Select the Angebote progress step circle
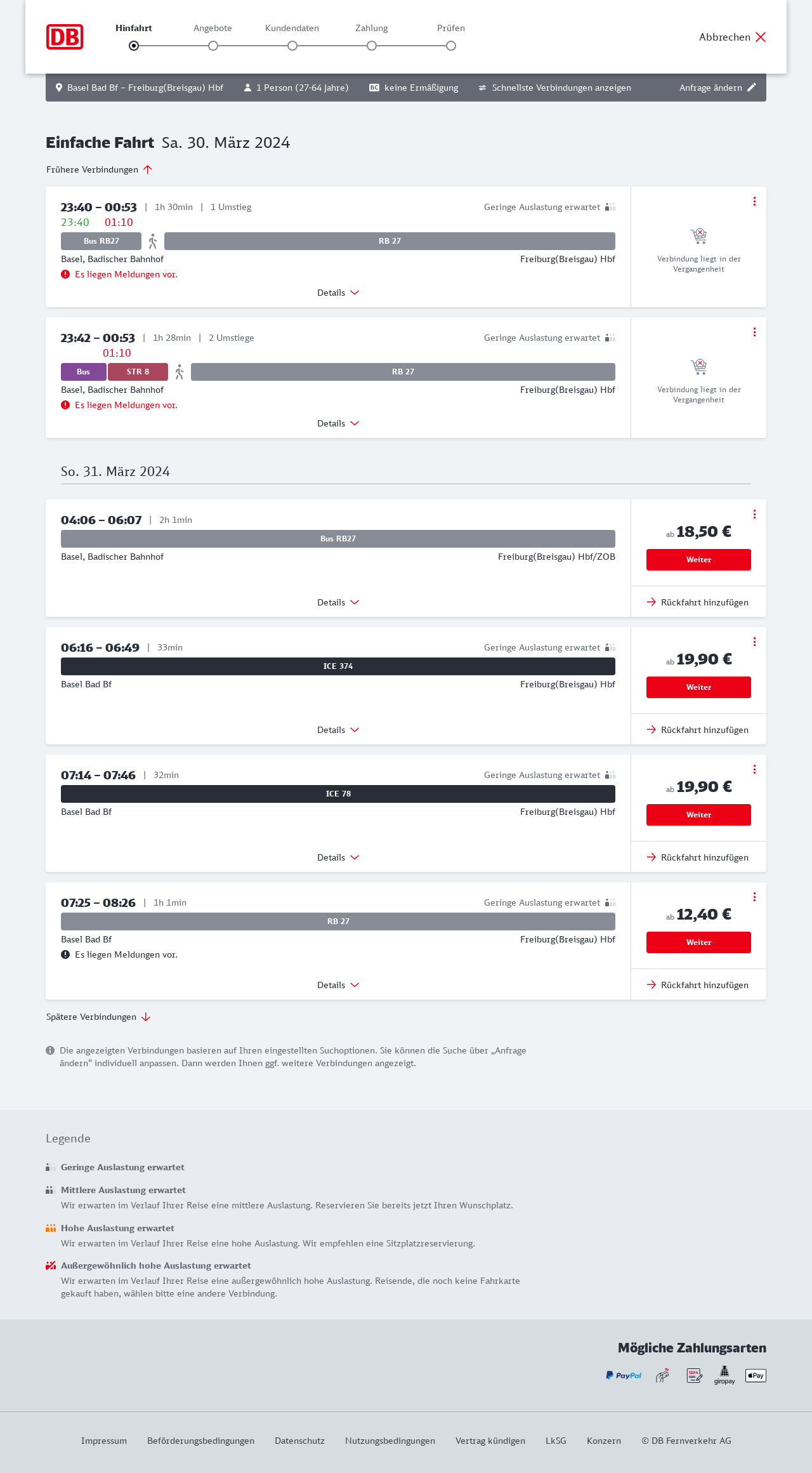Viewport: 812px width, 1473px height. [213, 46]
